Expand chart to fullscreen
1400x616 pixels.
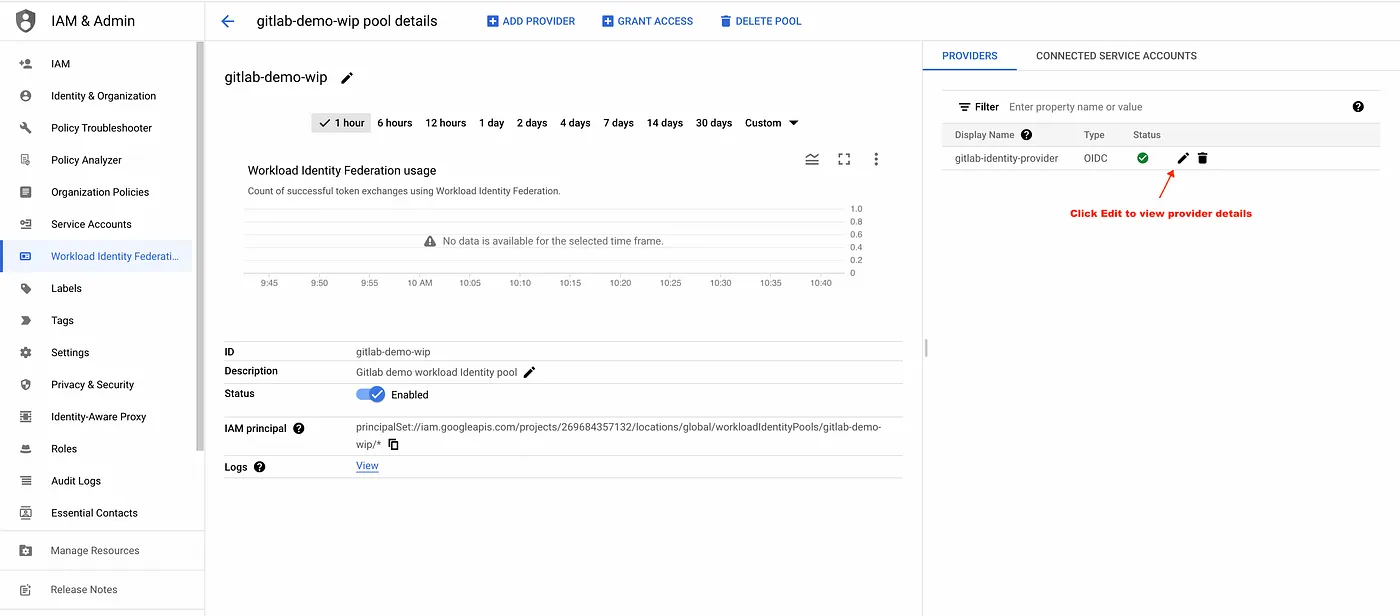click(844, 159)
